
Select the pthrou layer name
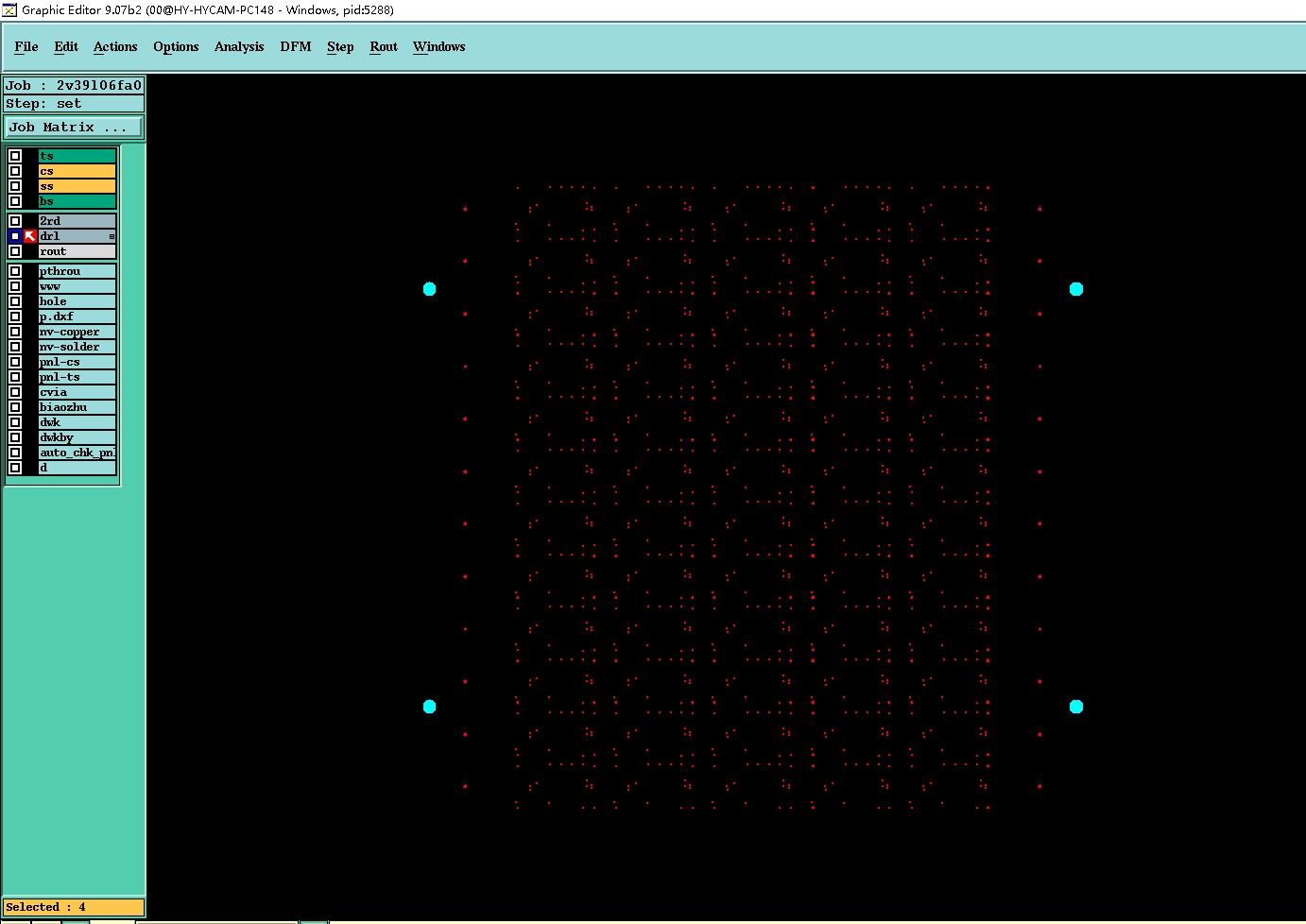click(x=77, y=271)
